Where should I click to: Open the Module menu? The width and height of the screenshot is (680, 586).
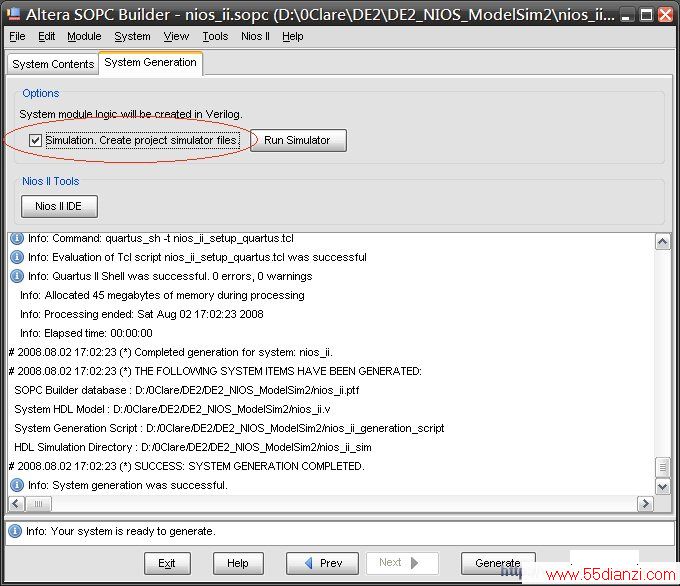tap(84, 36)
